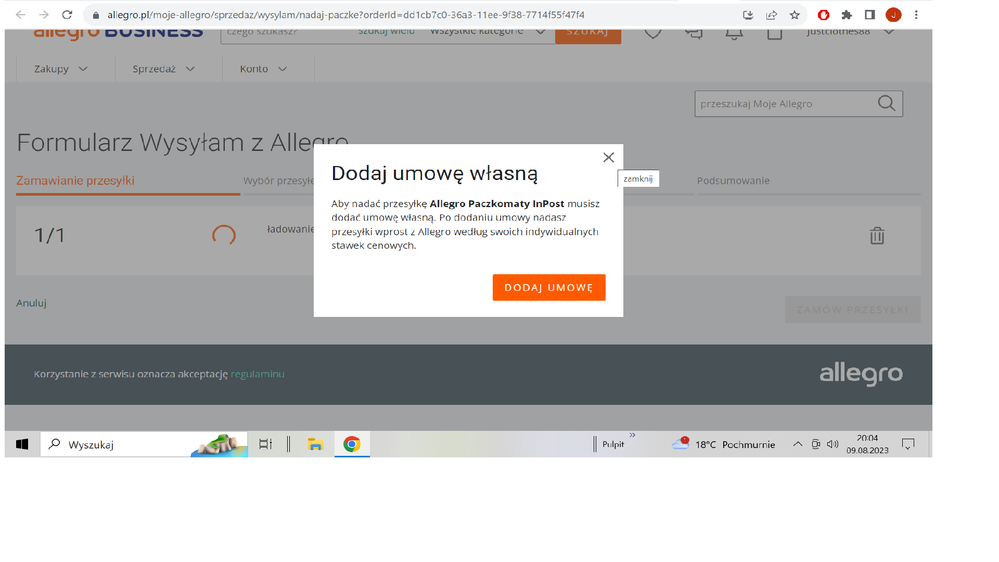Open the Windows notification center icon
999x562 pixels.
tap(909, 444)
